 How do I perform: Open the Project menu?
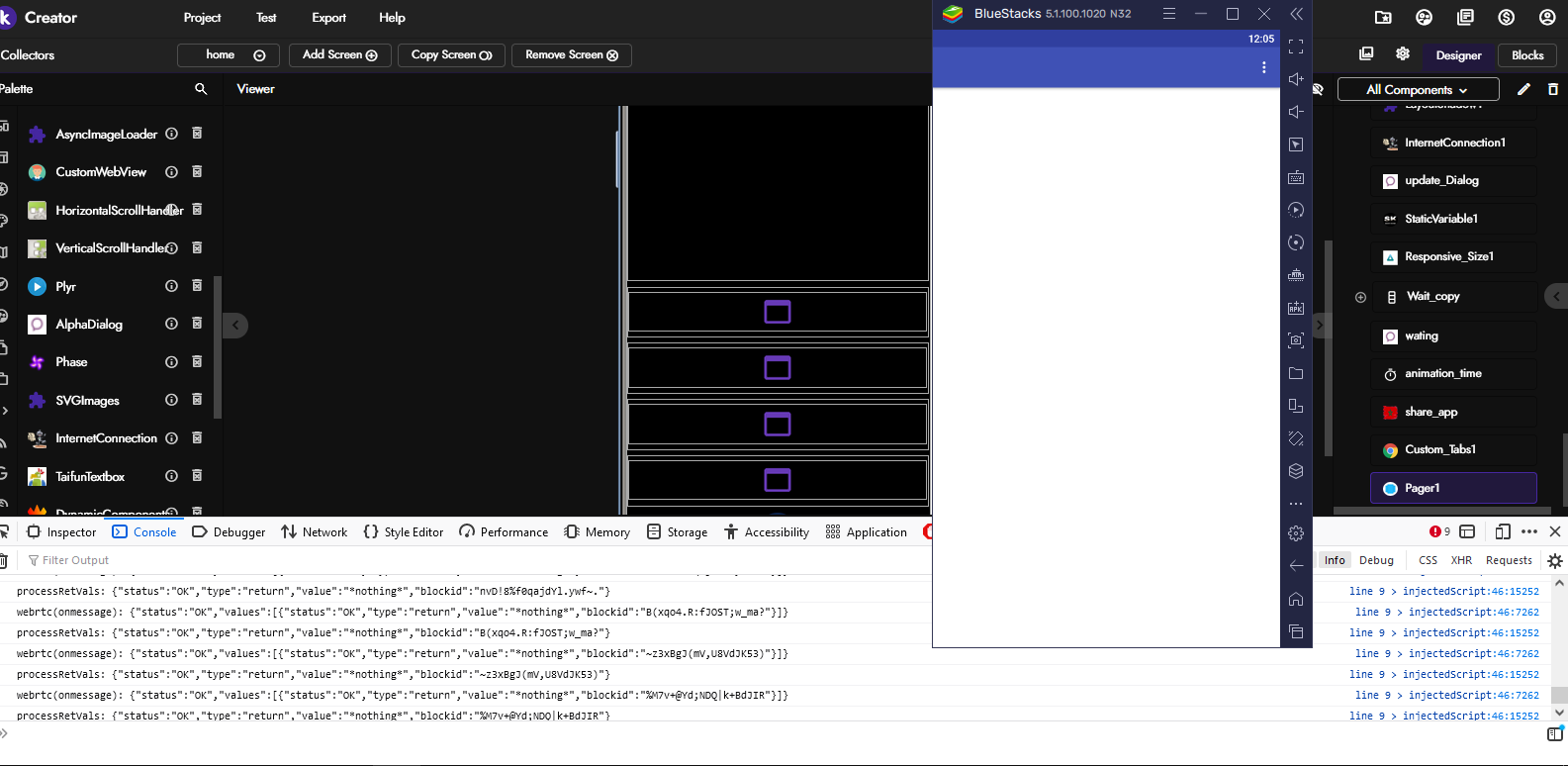[x=202, y=18]
